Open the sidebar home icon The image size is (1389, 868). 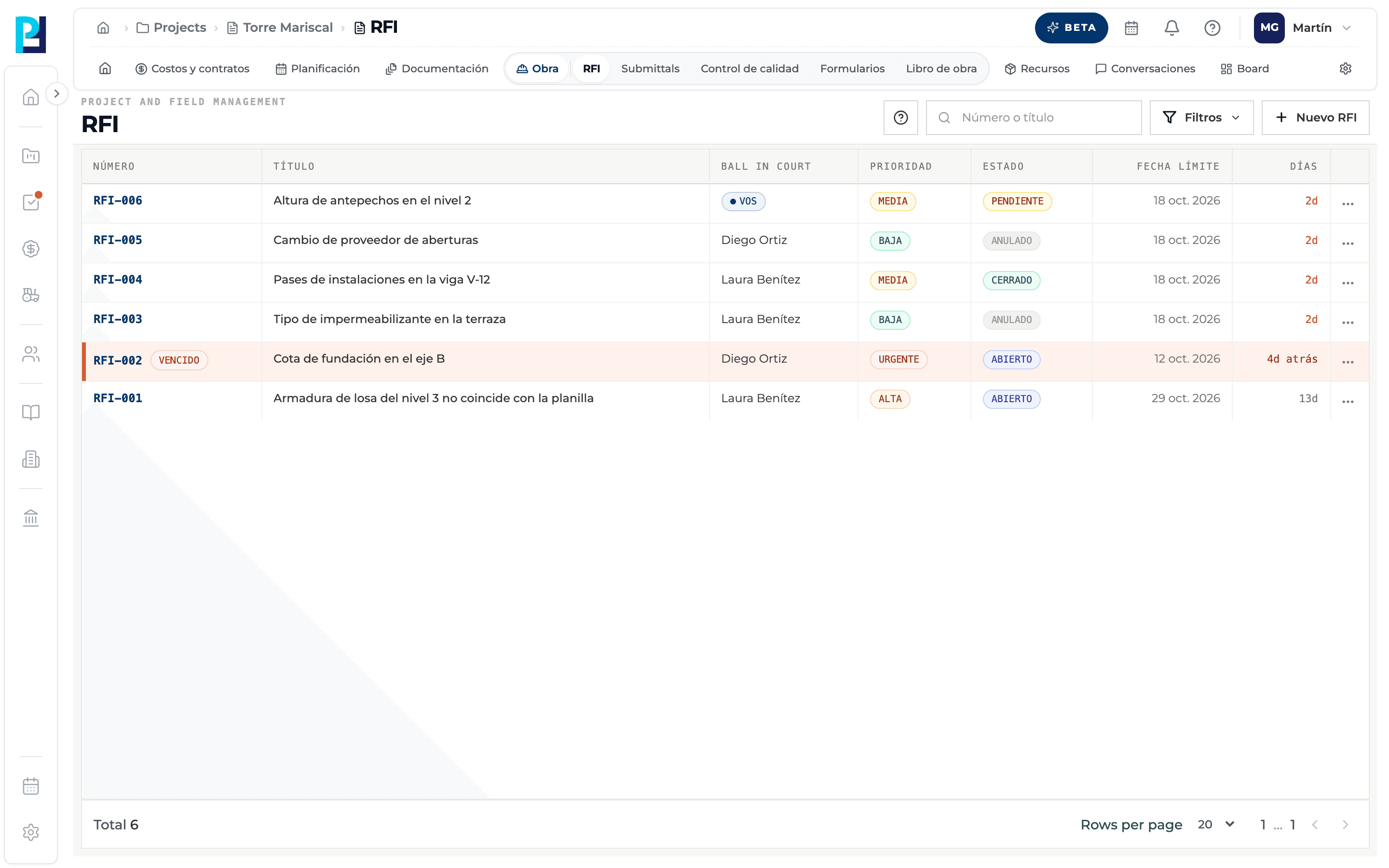[30, 97]
